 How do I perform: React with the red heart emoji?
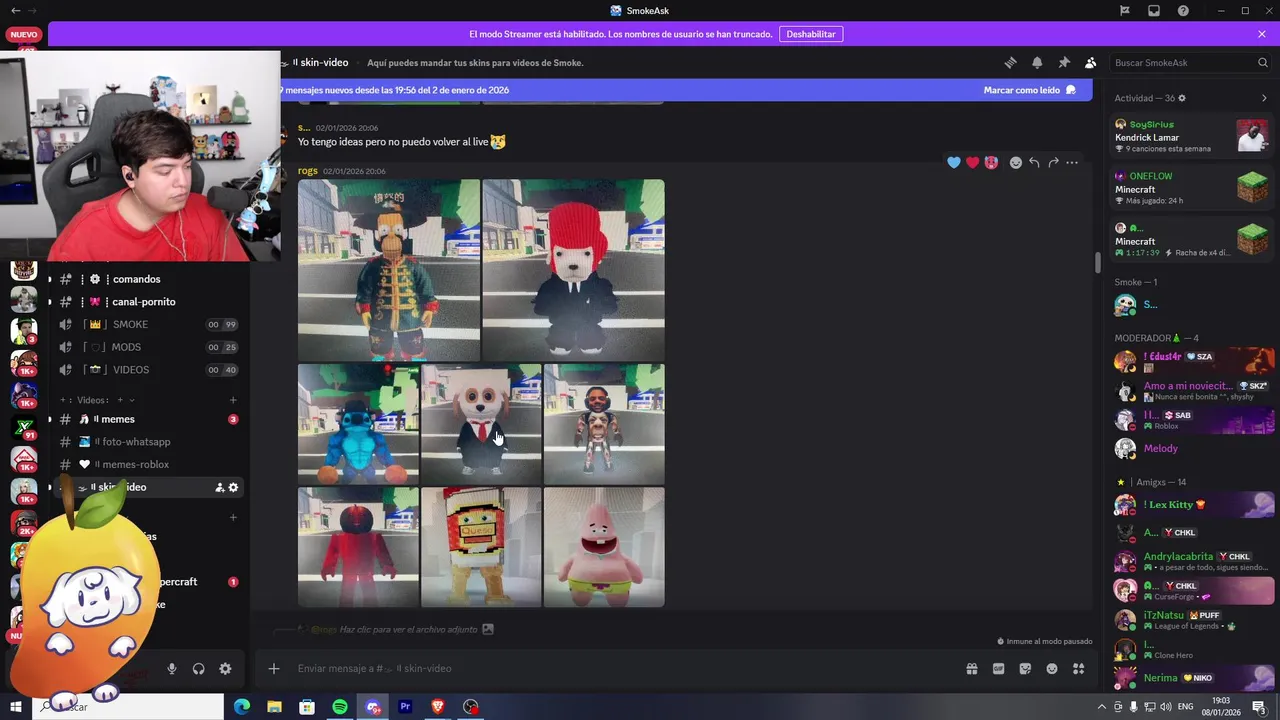[972, 163]
